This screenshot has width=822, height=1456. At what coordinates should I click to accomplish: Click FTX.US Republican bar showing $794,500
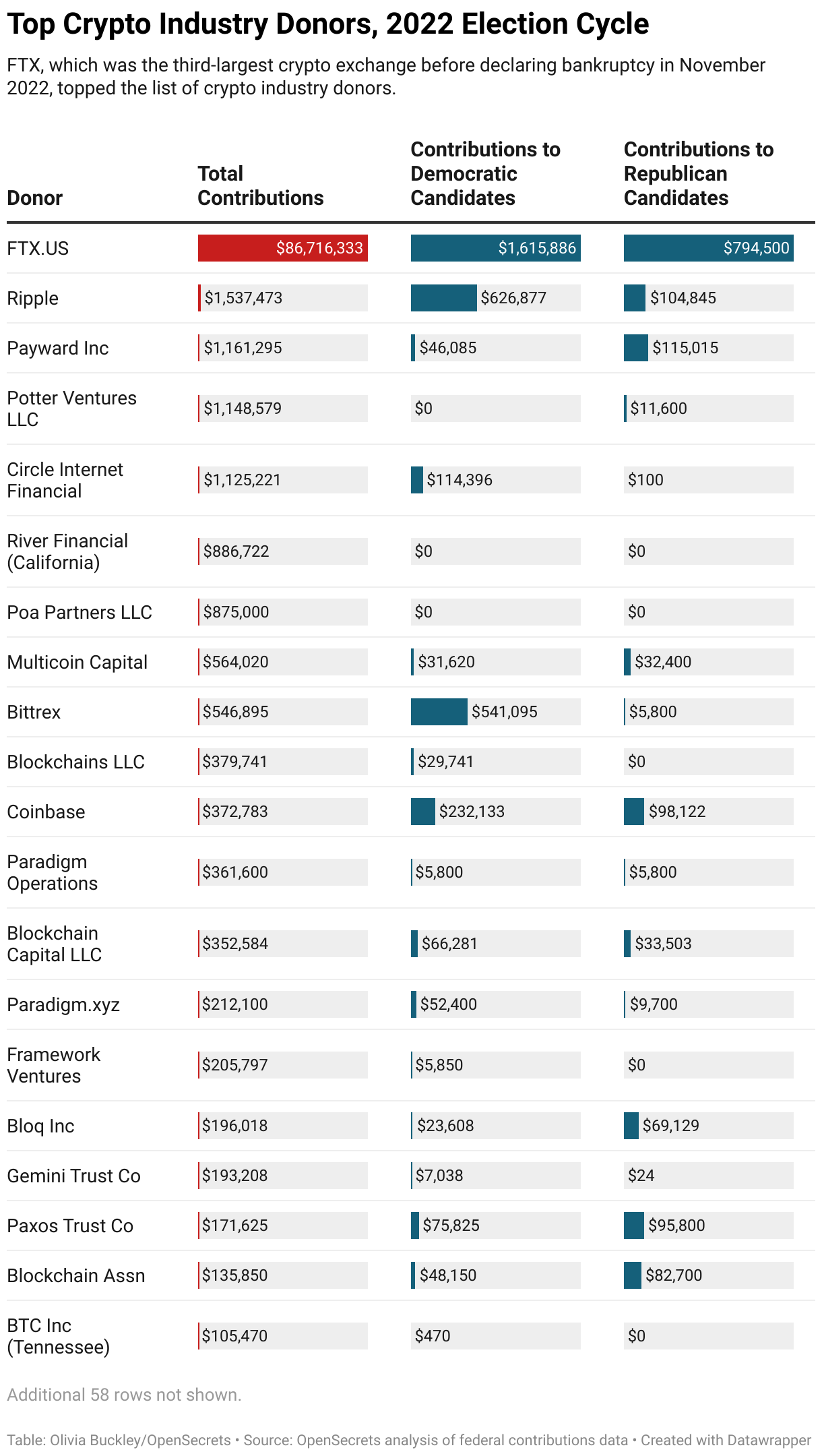coord(708,248)
